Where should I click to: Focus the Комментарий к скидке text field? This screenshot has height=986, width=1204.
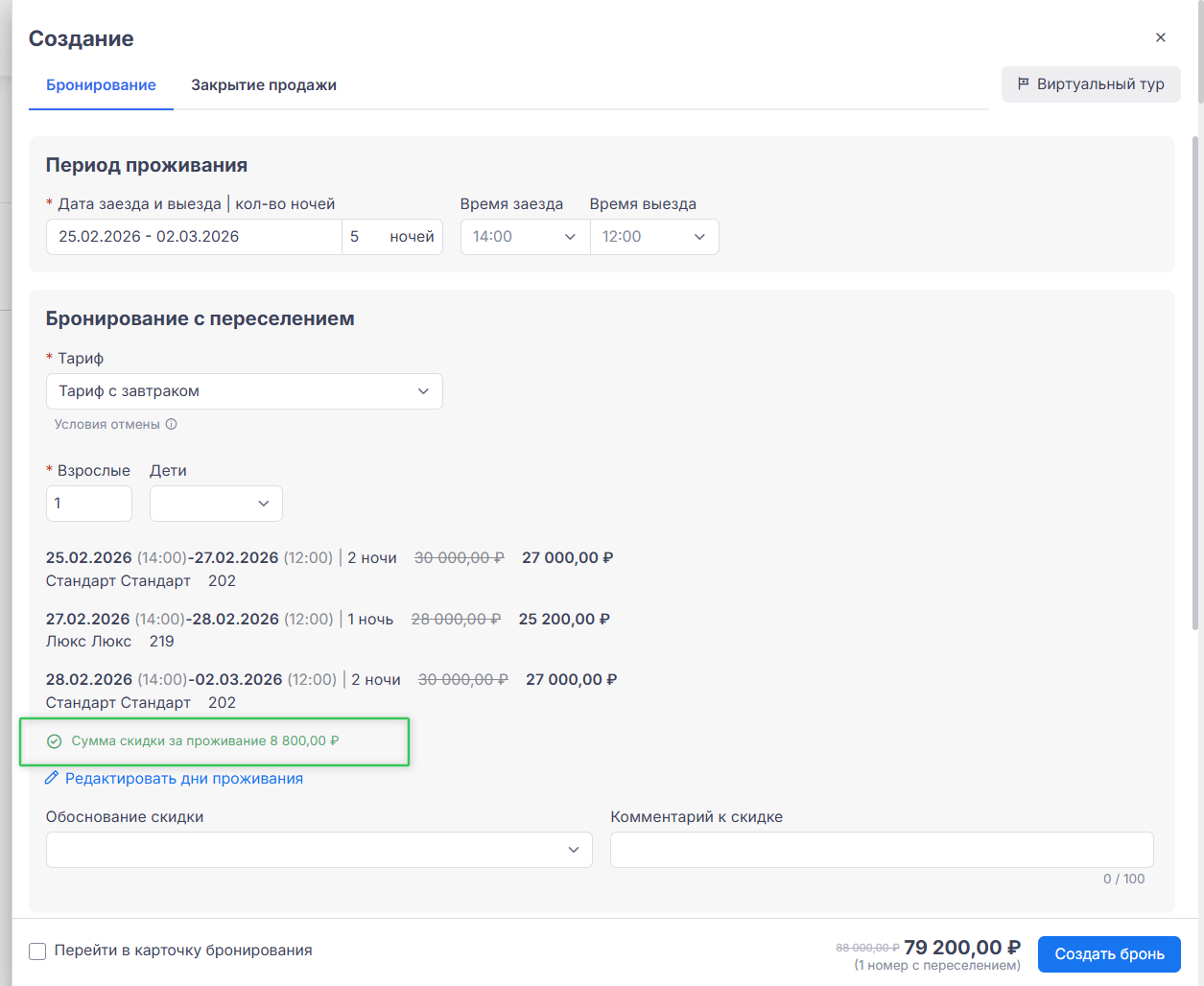pos(882,850)
